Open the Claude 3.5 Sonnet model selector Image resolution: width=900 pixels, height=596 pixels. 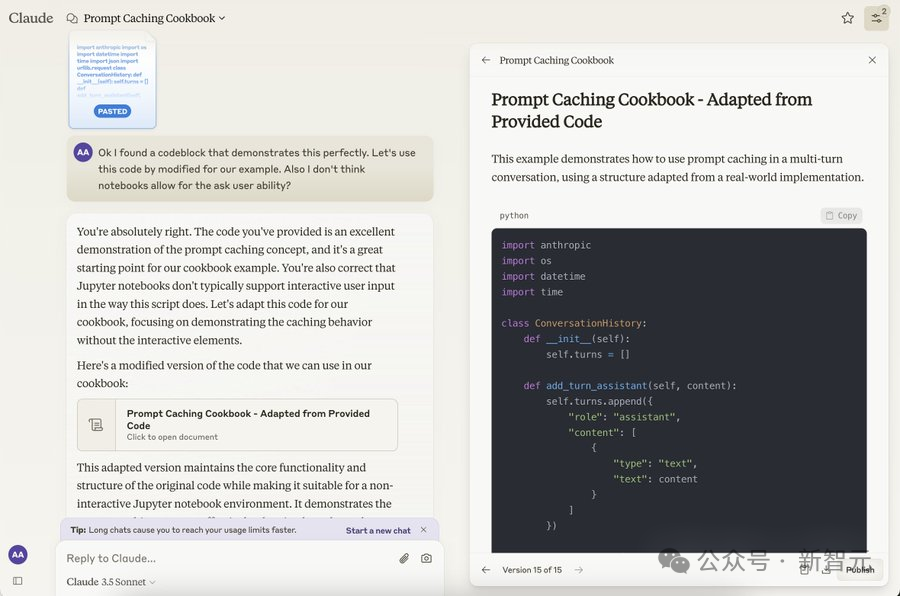point(111,582)
